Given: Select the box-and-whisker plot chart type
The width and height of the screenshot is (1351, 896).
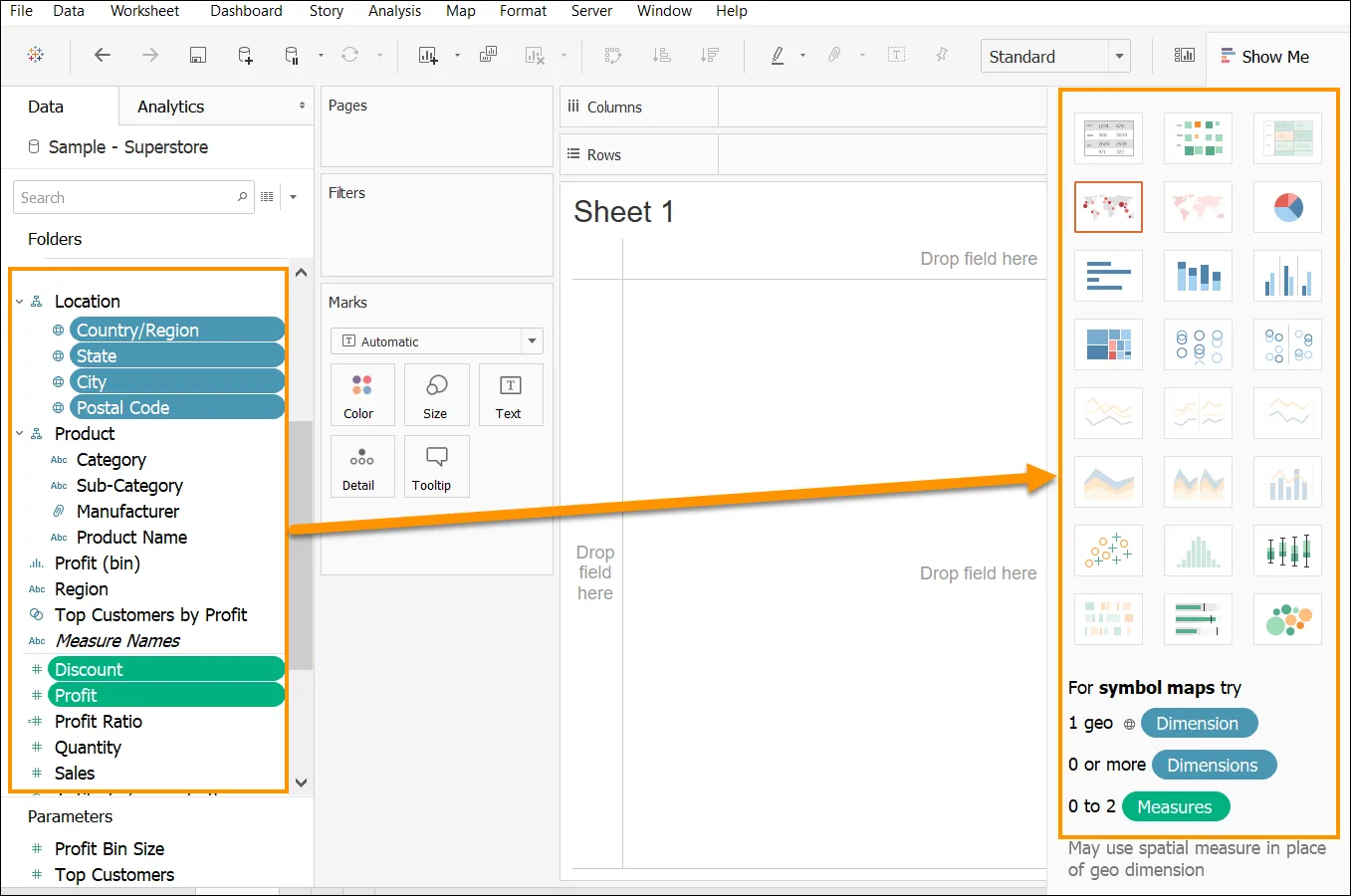Looking at the screenshot, I should pos(1288,551).
